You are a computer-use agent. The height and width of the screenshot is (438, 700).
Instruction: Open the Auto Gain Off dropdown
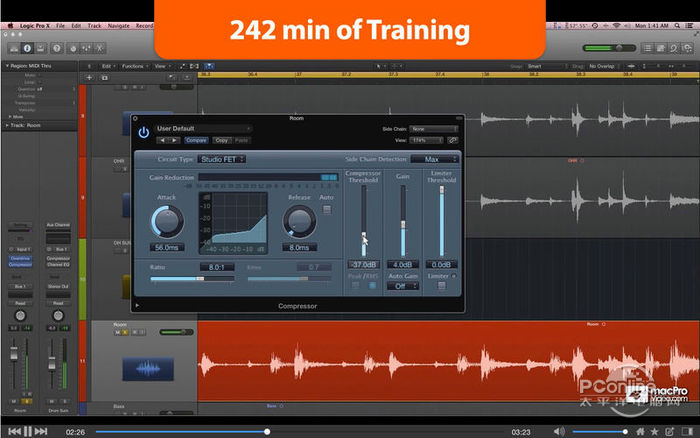(x=403, y=286)
